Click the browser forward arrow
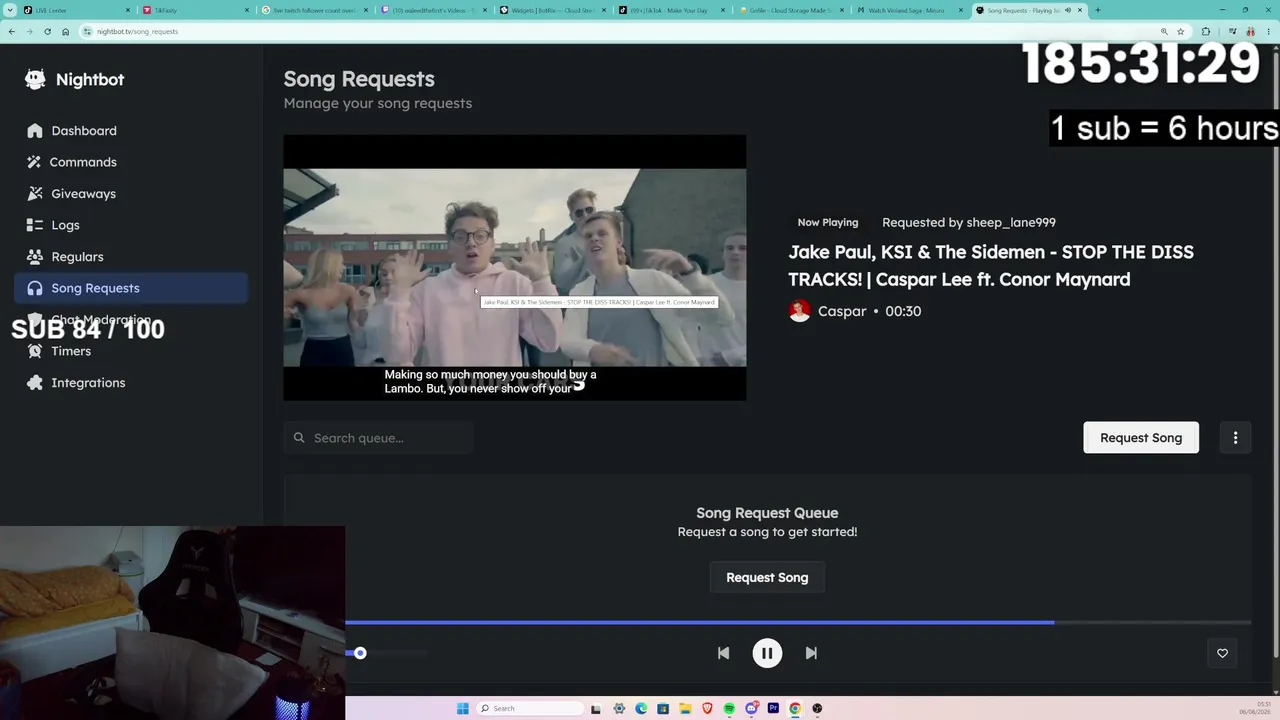Screen dimensions: 1280x720 tap(29, 31)
